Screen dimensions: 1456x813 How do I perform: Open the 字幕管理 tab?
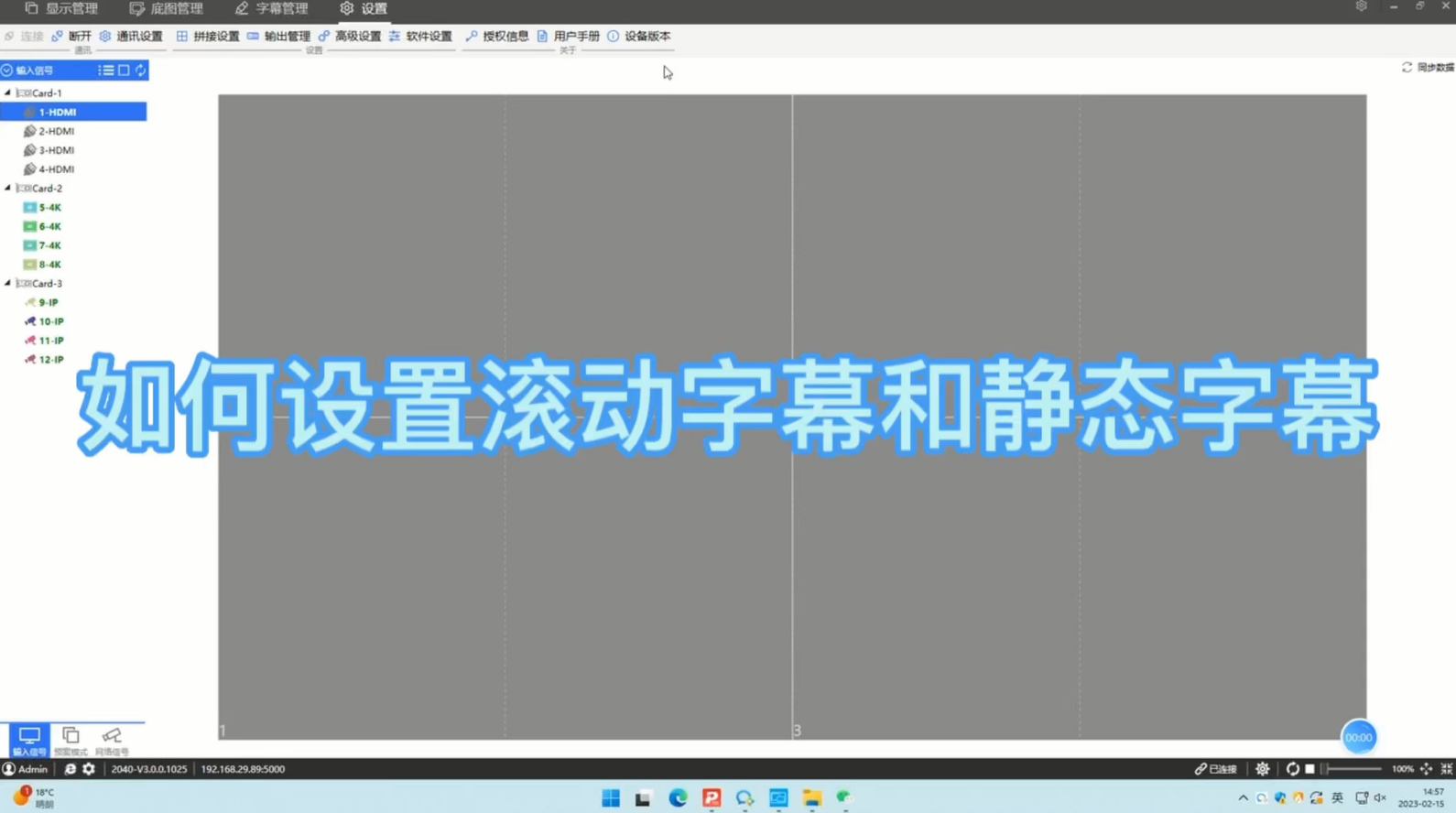coord(271,8)
